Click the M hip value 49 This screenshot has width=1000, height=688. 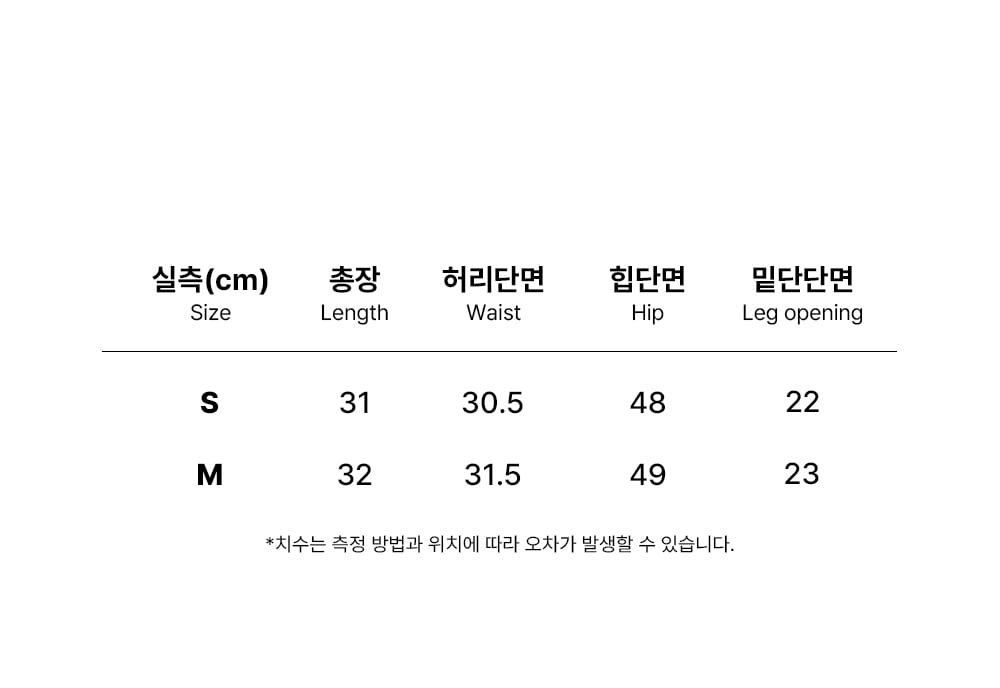[x=648, y=475]
